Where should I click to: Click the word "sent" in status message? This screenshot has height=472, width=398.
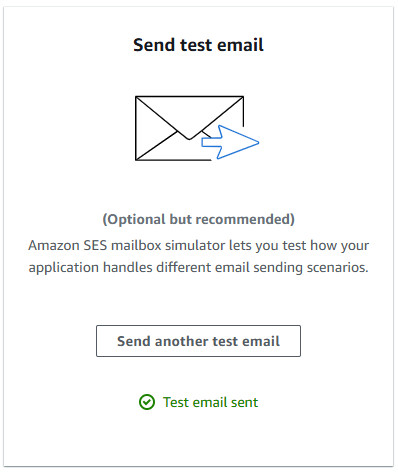coord(244,402)
